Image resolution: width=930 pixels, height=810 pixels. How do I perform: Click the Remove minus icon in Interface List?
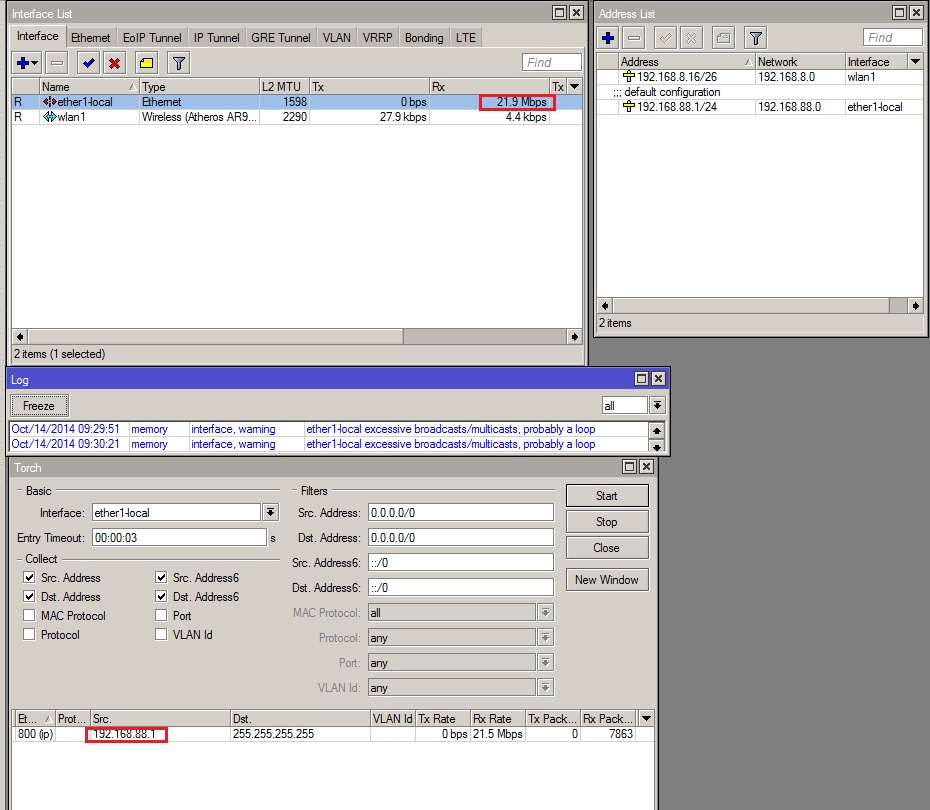point(57,63)
